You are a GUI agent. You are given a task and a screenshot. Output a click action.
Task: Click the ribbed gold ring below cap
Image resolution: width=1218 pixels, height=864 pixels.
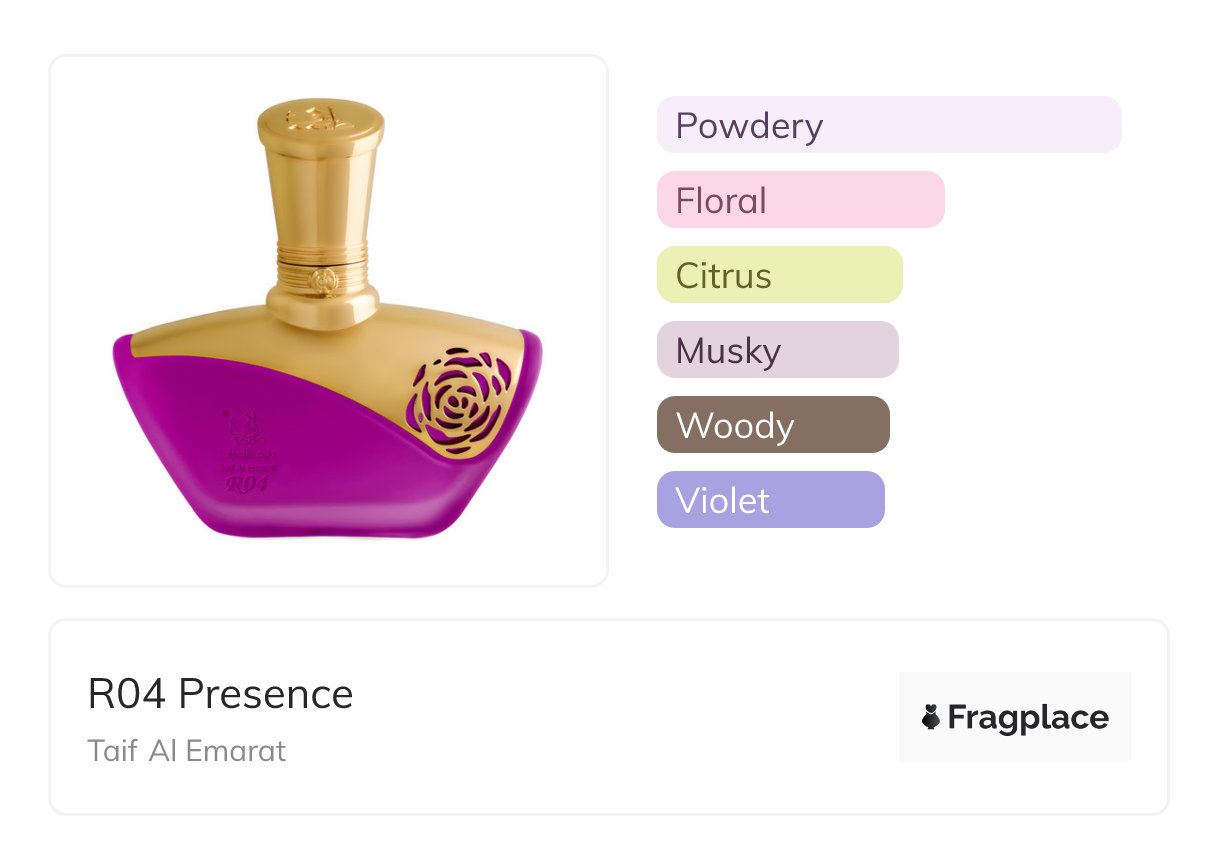coord(322,253)
